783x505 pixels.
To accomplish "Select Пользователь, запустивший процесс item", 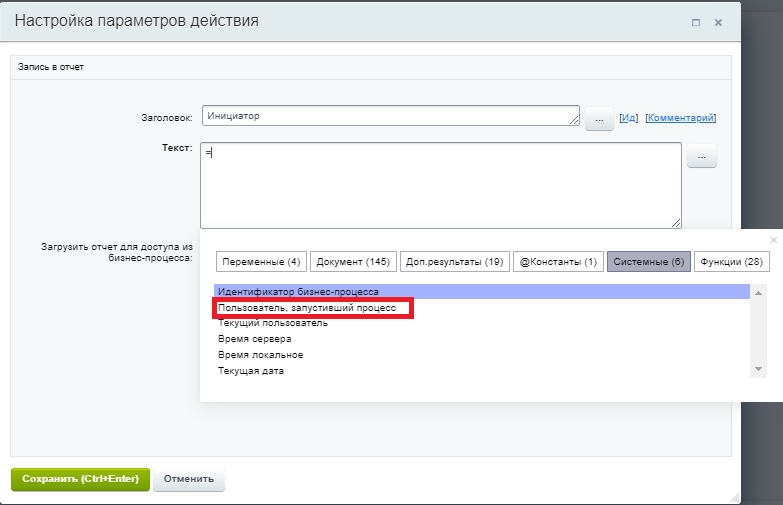I will 482,308.
